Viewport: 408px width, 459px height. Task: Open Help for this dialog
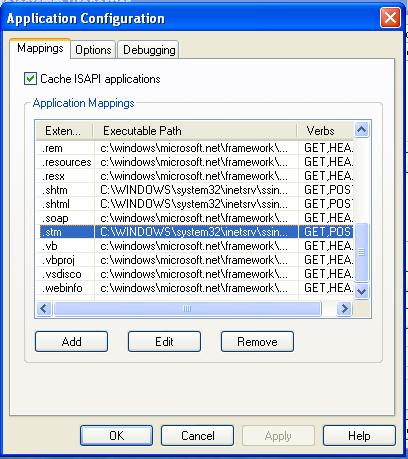pyautogui.click(x=359, y=436)
